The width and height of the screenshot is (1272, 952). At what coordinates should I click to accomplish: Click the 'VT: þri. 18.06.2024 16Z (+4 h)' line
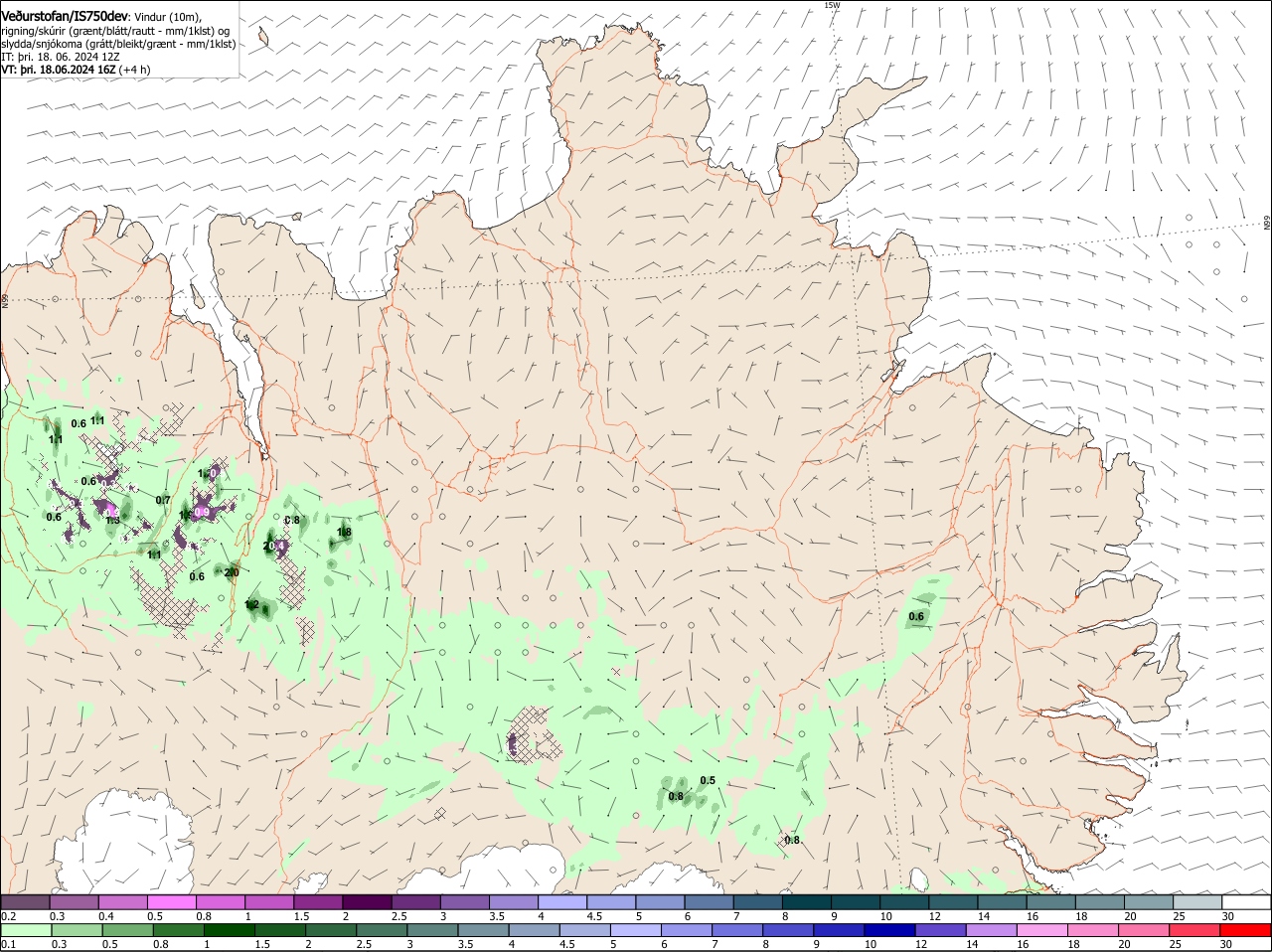76,70
